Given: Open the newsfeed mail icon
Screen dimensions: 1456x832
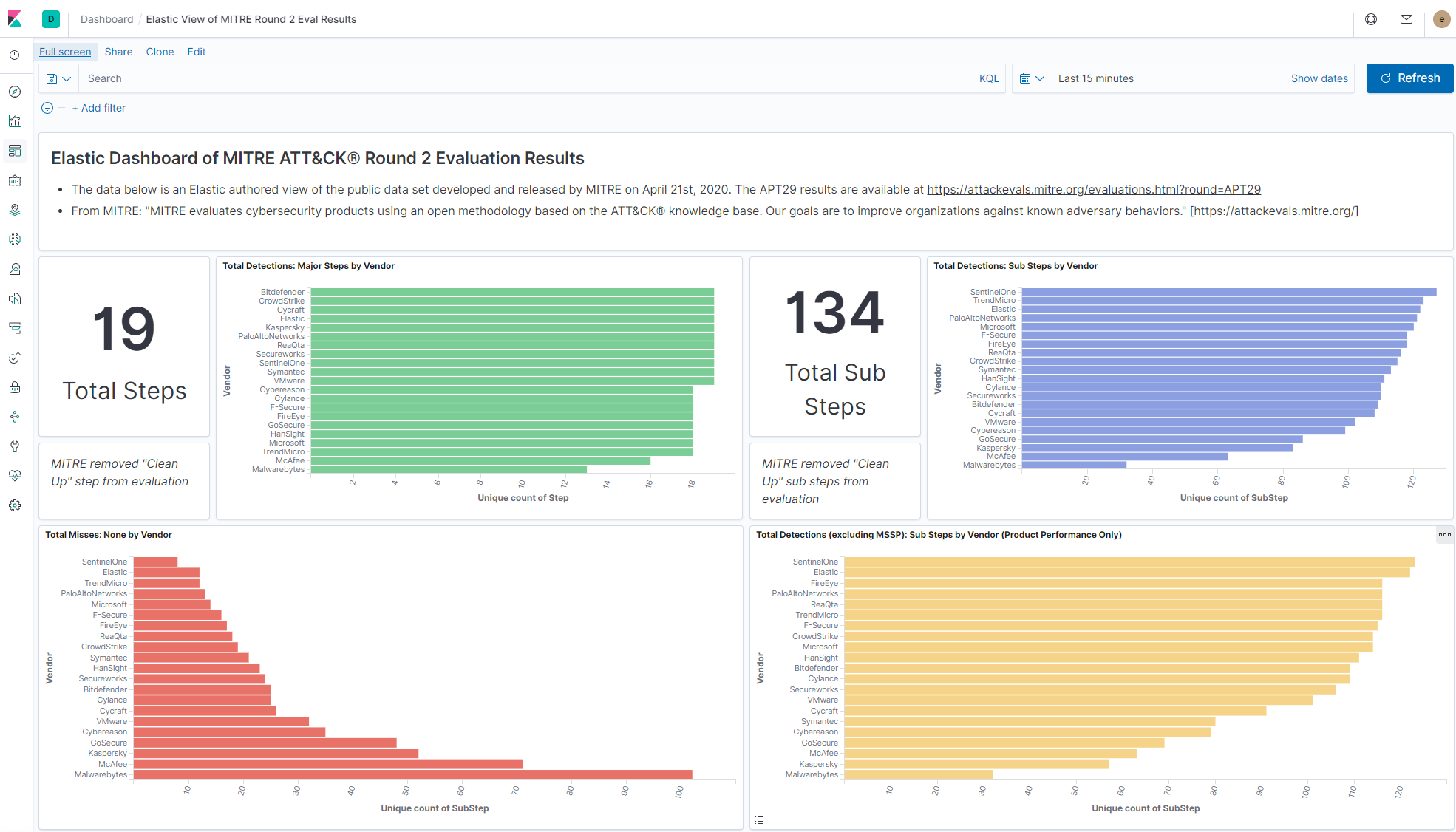Looking at the screenshot, I should coord(1406,19).
